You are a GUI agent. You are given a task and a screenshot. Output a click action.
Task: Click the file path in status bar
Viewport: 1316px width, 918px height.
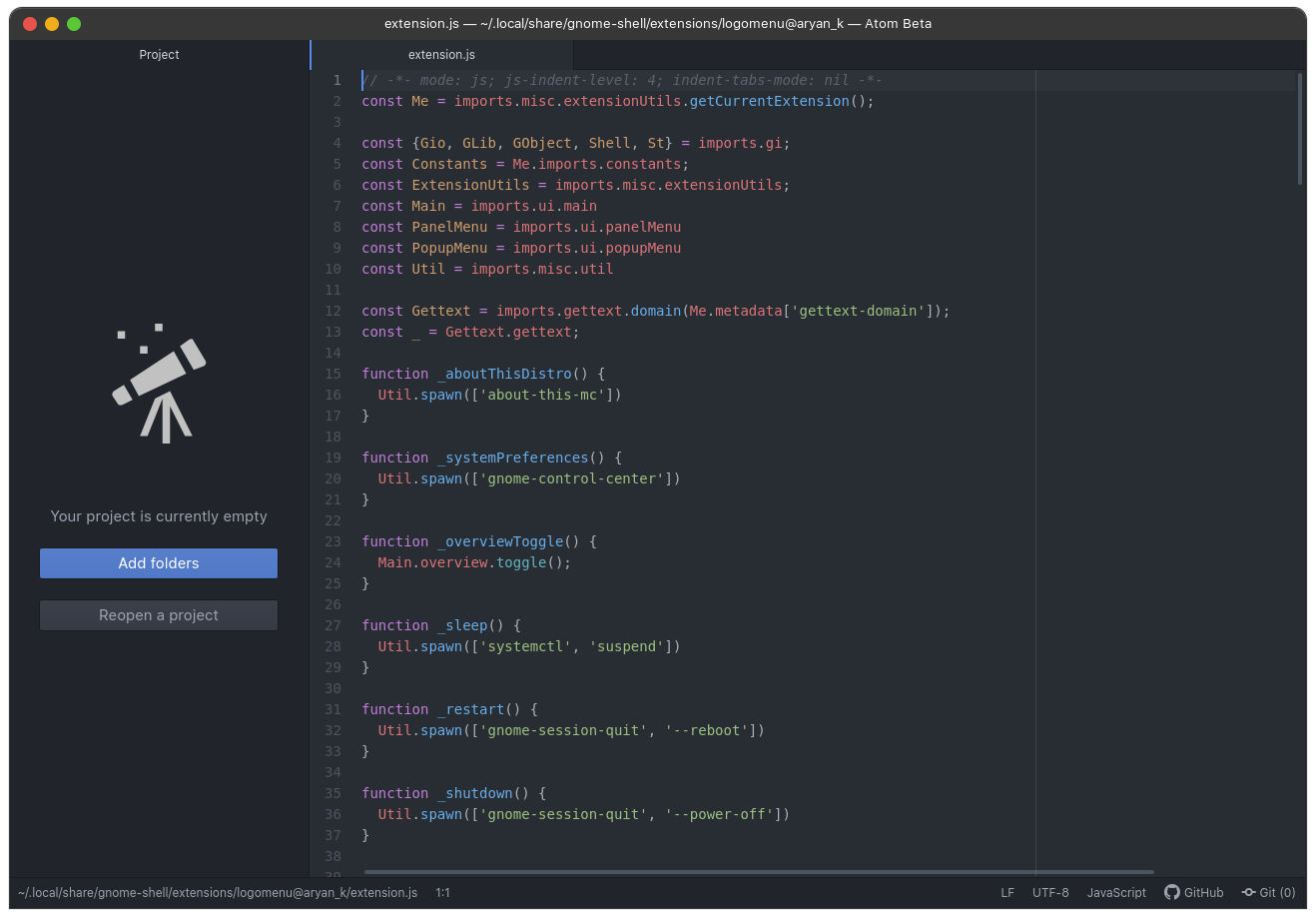click(x=218, y=892)
